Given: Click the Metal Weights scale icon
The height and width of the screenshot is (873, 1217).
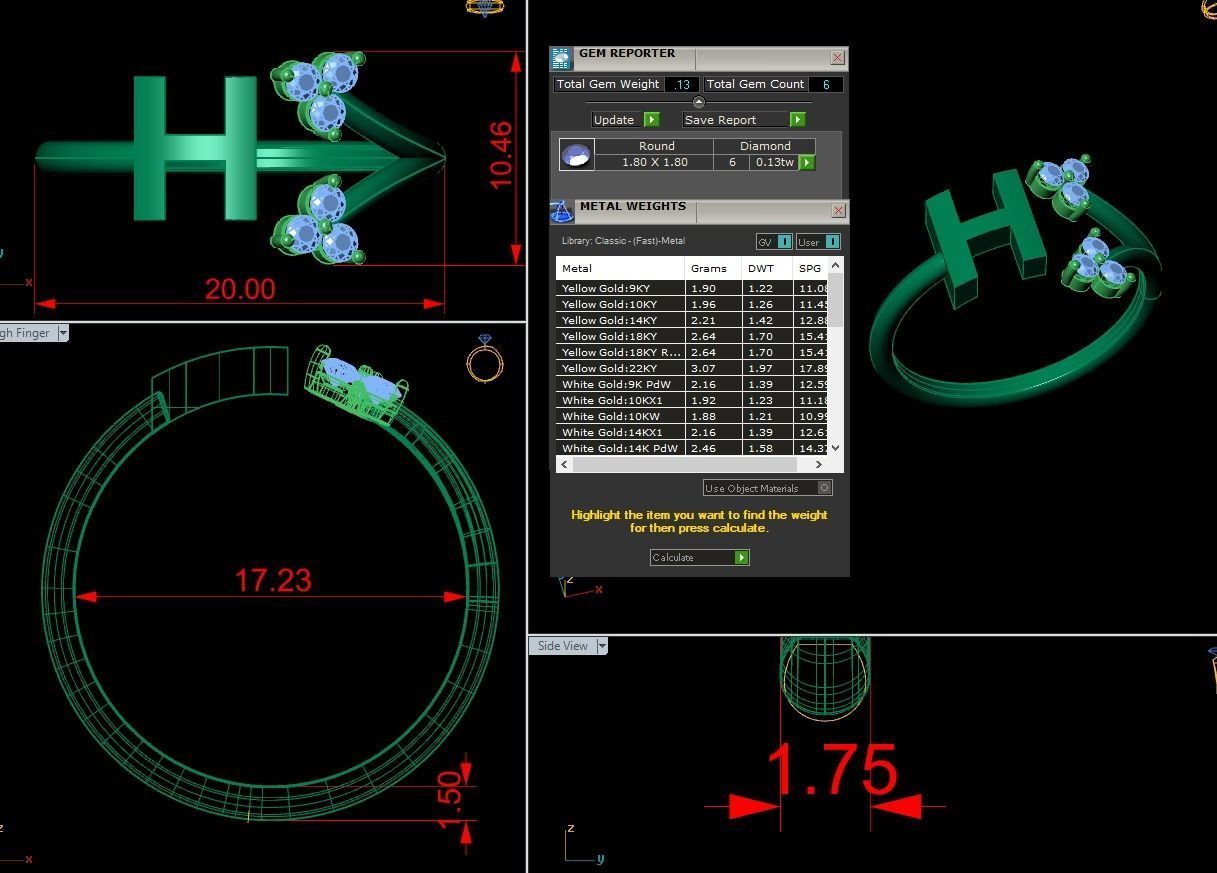Looking at the screenshot, I should tap(561, 210).
